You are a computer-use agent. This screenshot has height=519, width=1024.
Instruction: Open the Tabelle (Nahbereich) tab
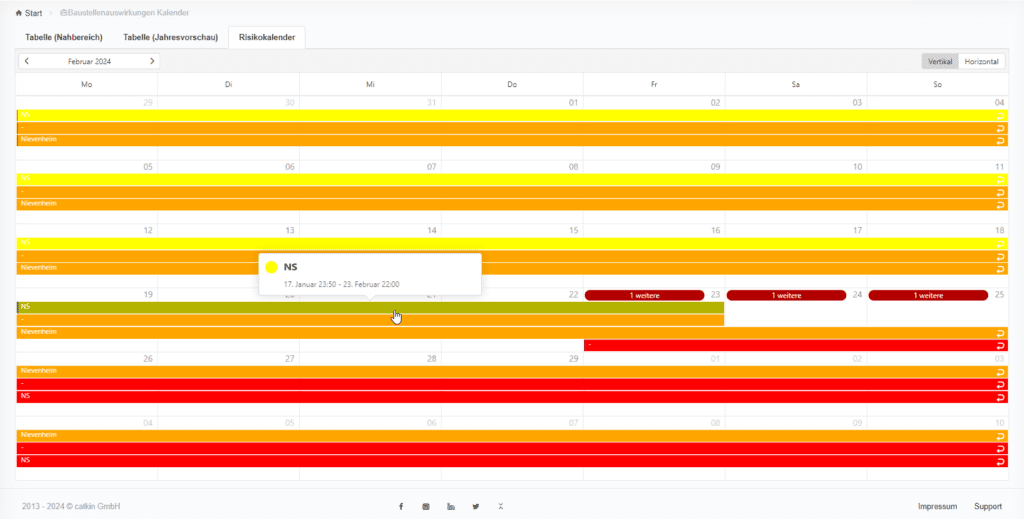point(64,37)
